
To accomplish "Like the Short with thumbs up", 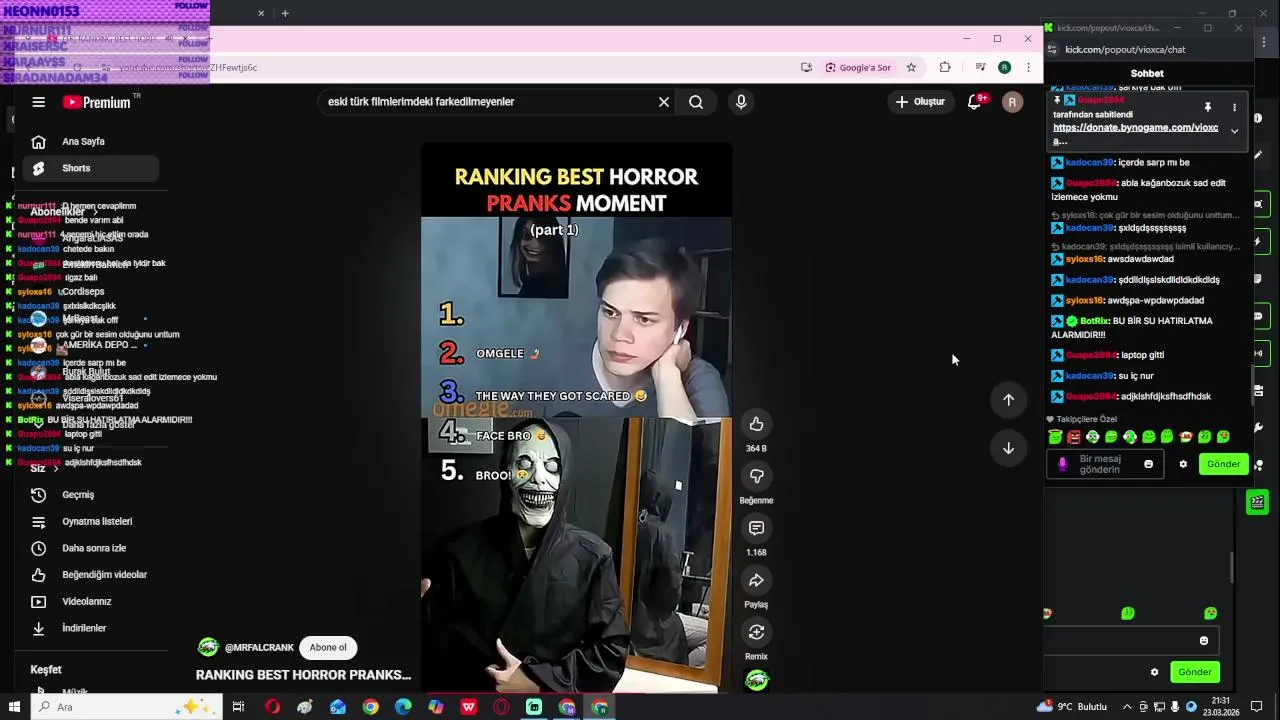I will tap(756, 424).
